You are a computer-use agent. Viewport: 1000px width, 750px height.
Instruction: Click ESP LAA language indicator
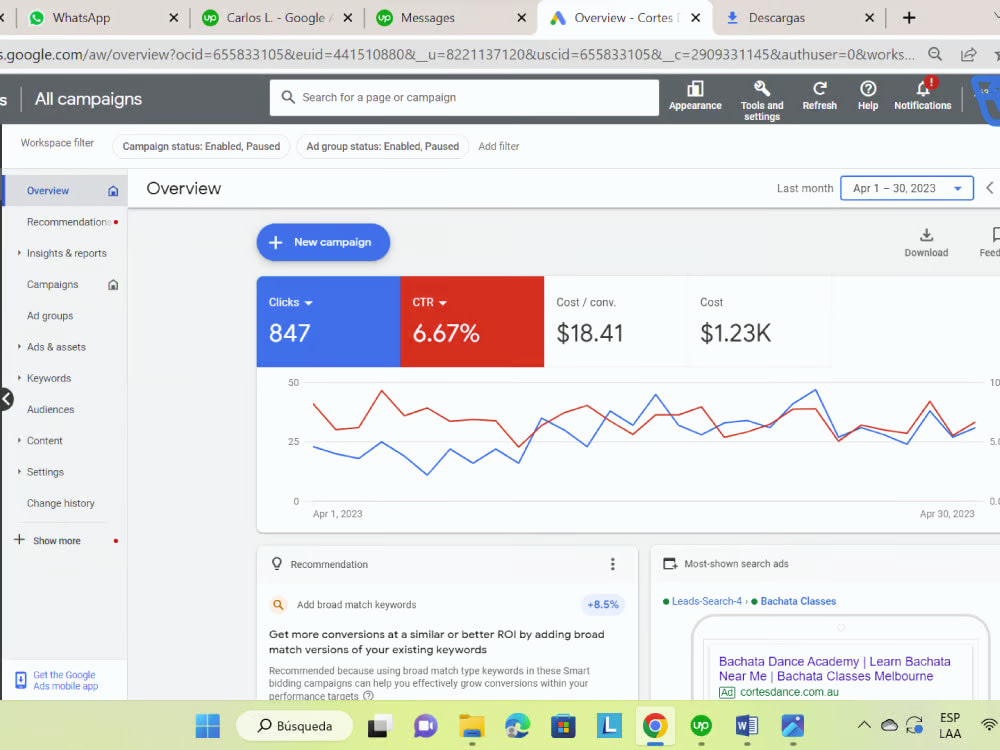(x=950, y=726)
